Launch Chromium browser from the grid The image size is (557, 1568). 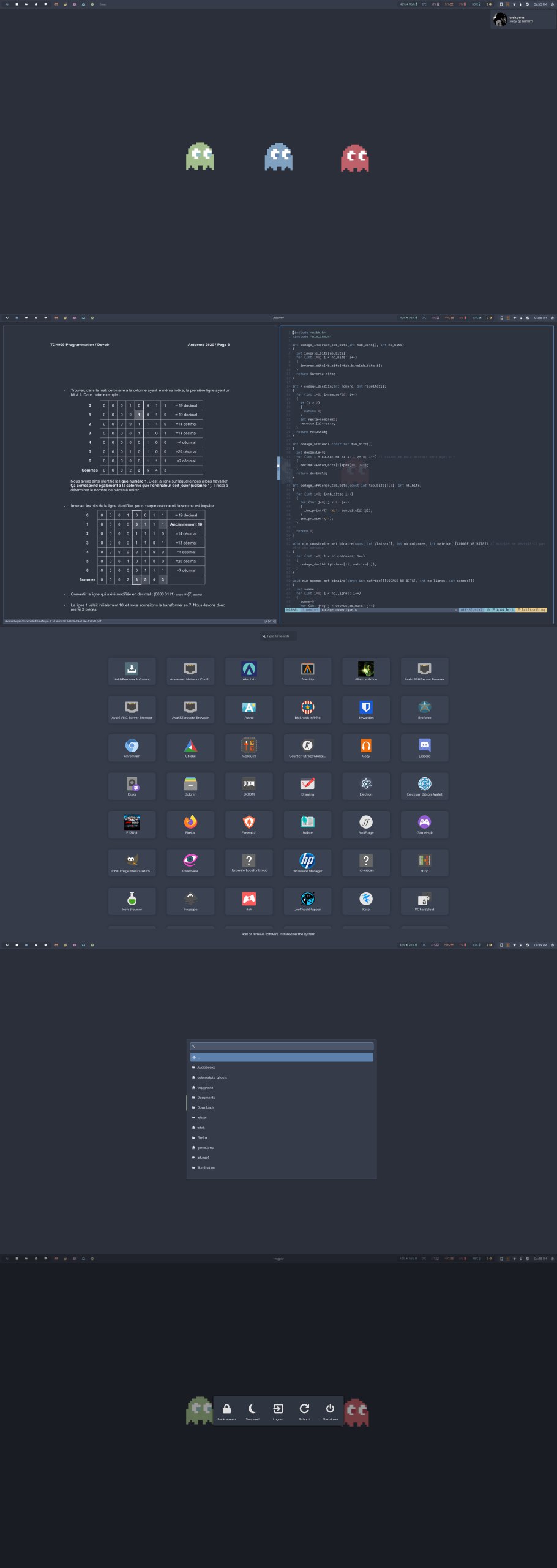[x=132, y=748]
